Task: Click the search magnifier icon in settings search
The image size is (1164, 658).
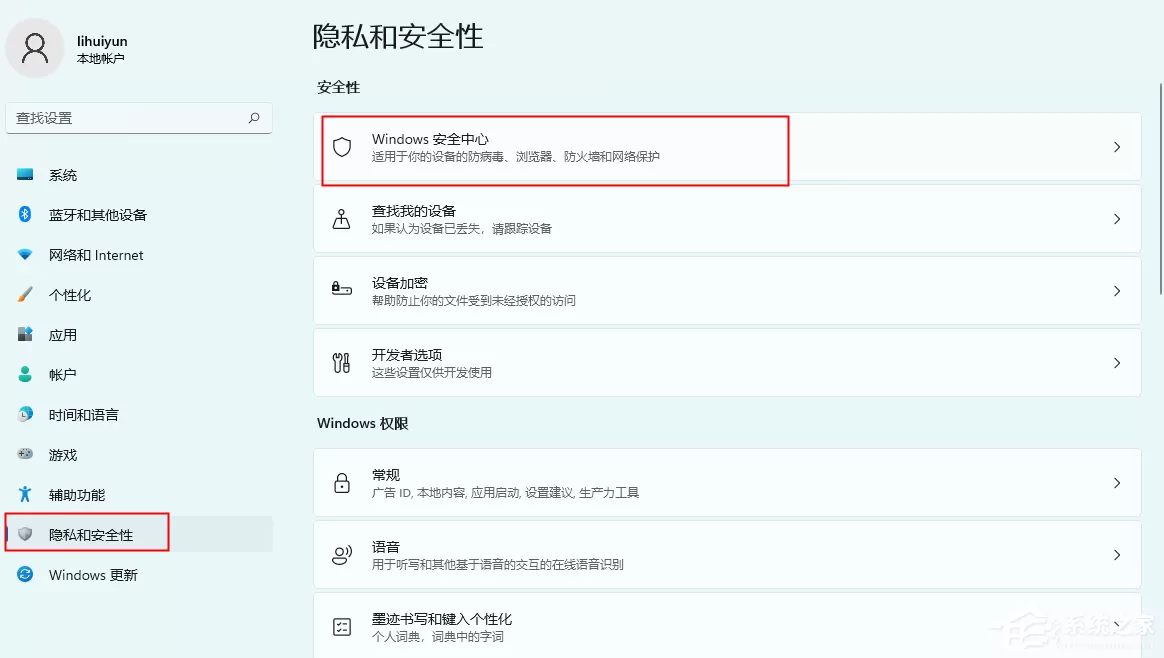Action: (x=254, y=117)
